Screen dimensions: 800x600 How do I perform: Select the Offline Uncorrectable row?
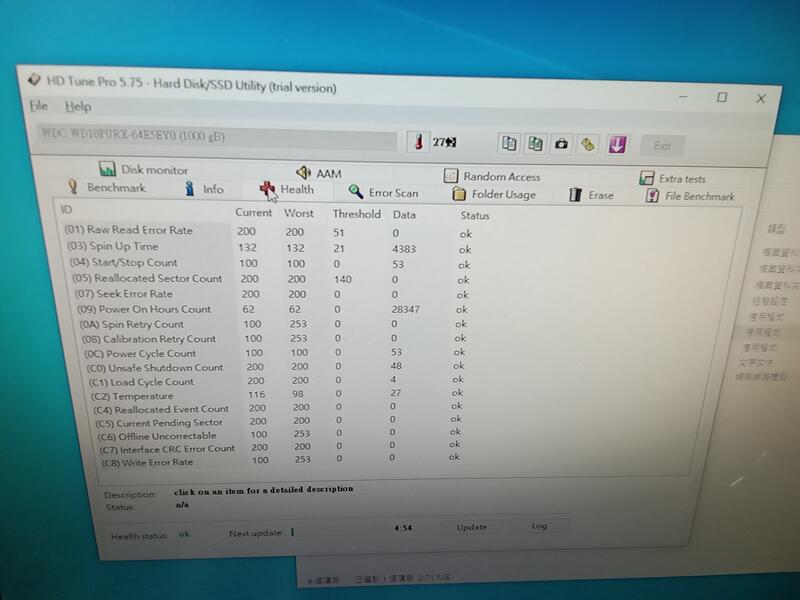coord(279,435)
